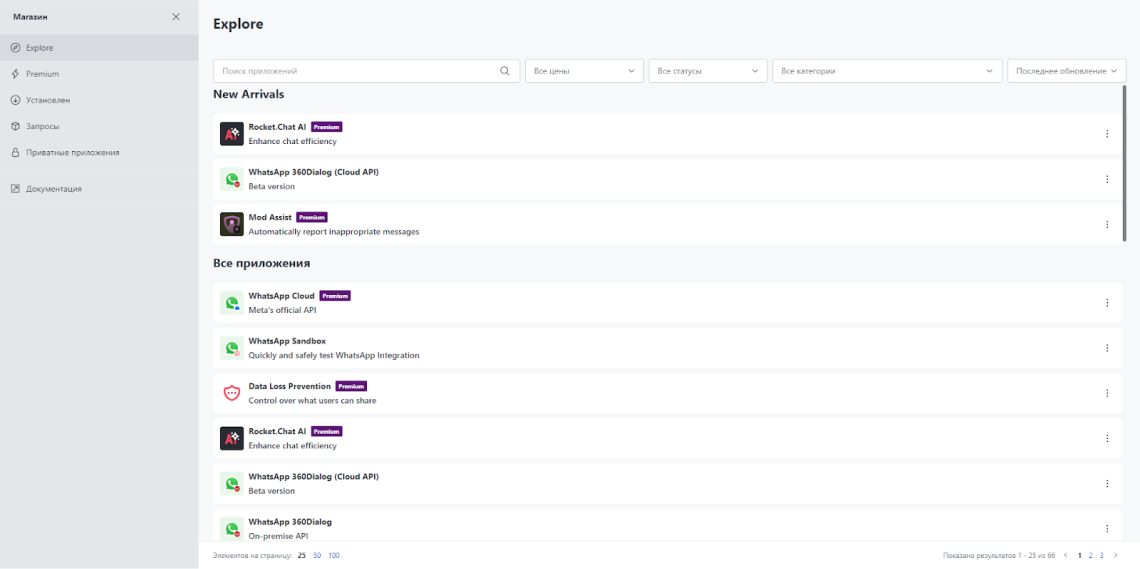This screenshot has width=1140, height=569.
Task: Click 'Control over what users can share' text
Action: (x=313, y=400)
